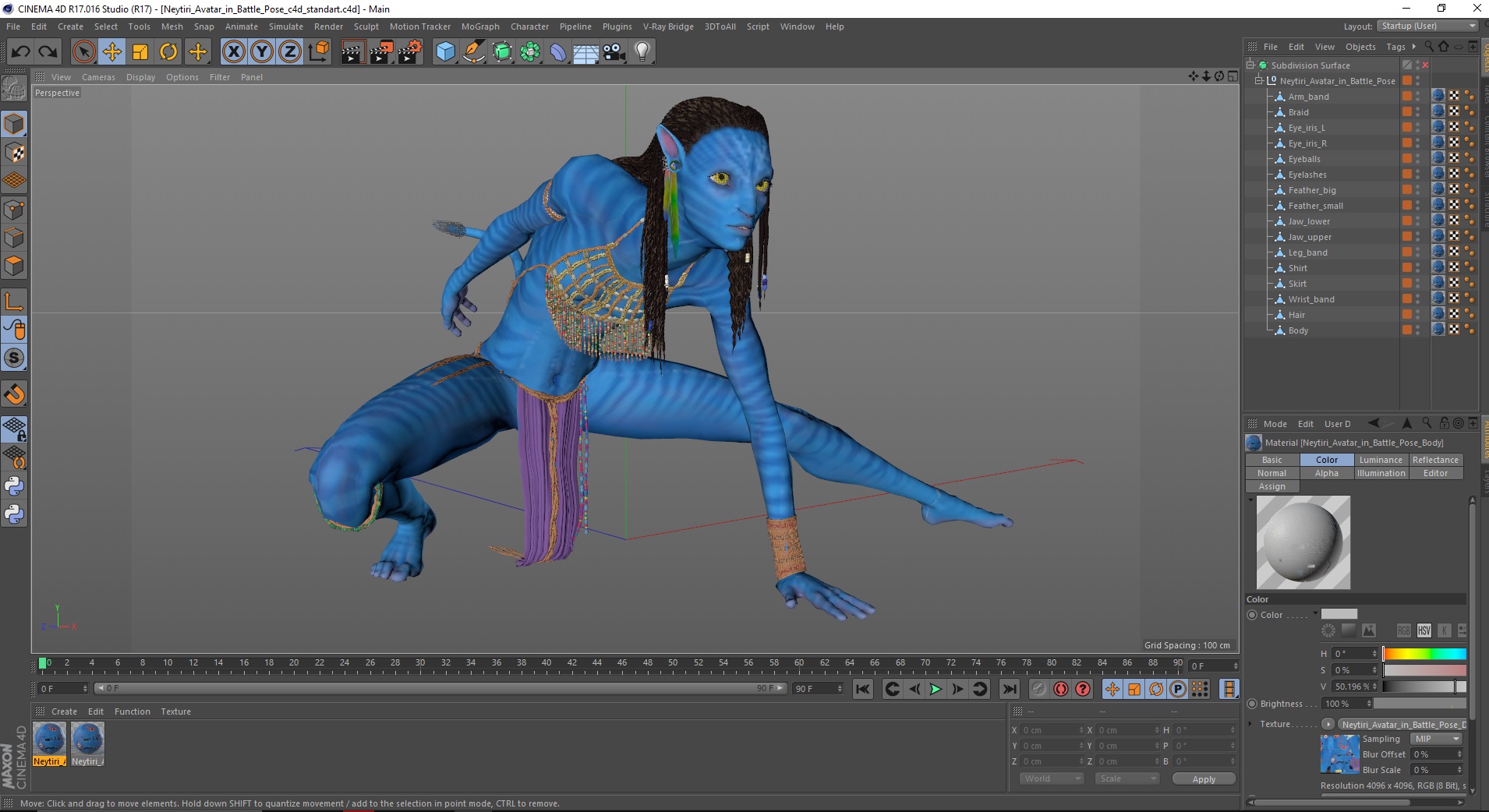
Task: Click the Coordinate System icon
Action: pyautogui.click(x=318, y=52)
